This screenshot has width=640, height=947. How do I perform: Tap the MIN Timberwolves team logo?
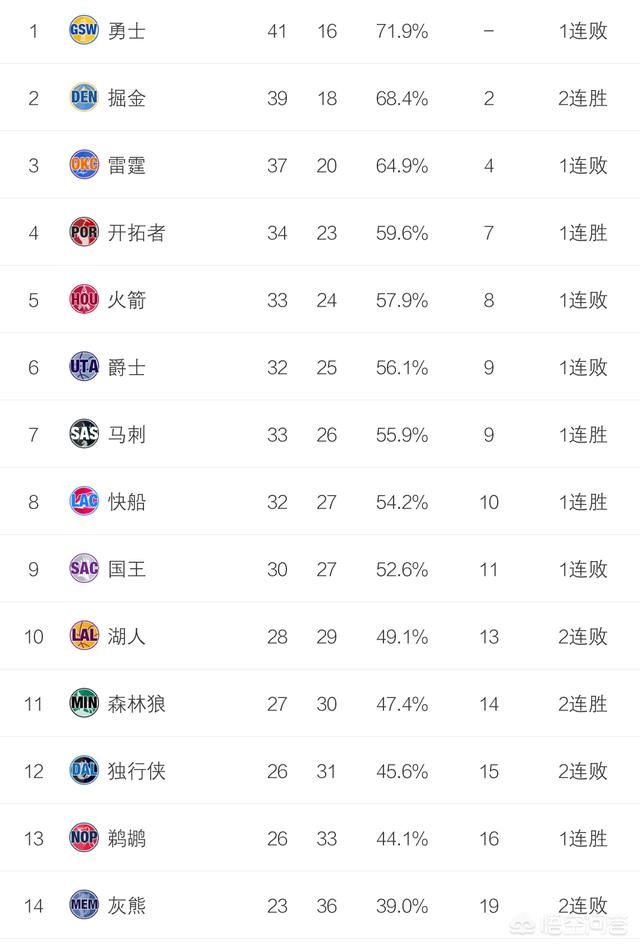(x=84, y=703)
